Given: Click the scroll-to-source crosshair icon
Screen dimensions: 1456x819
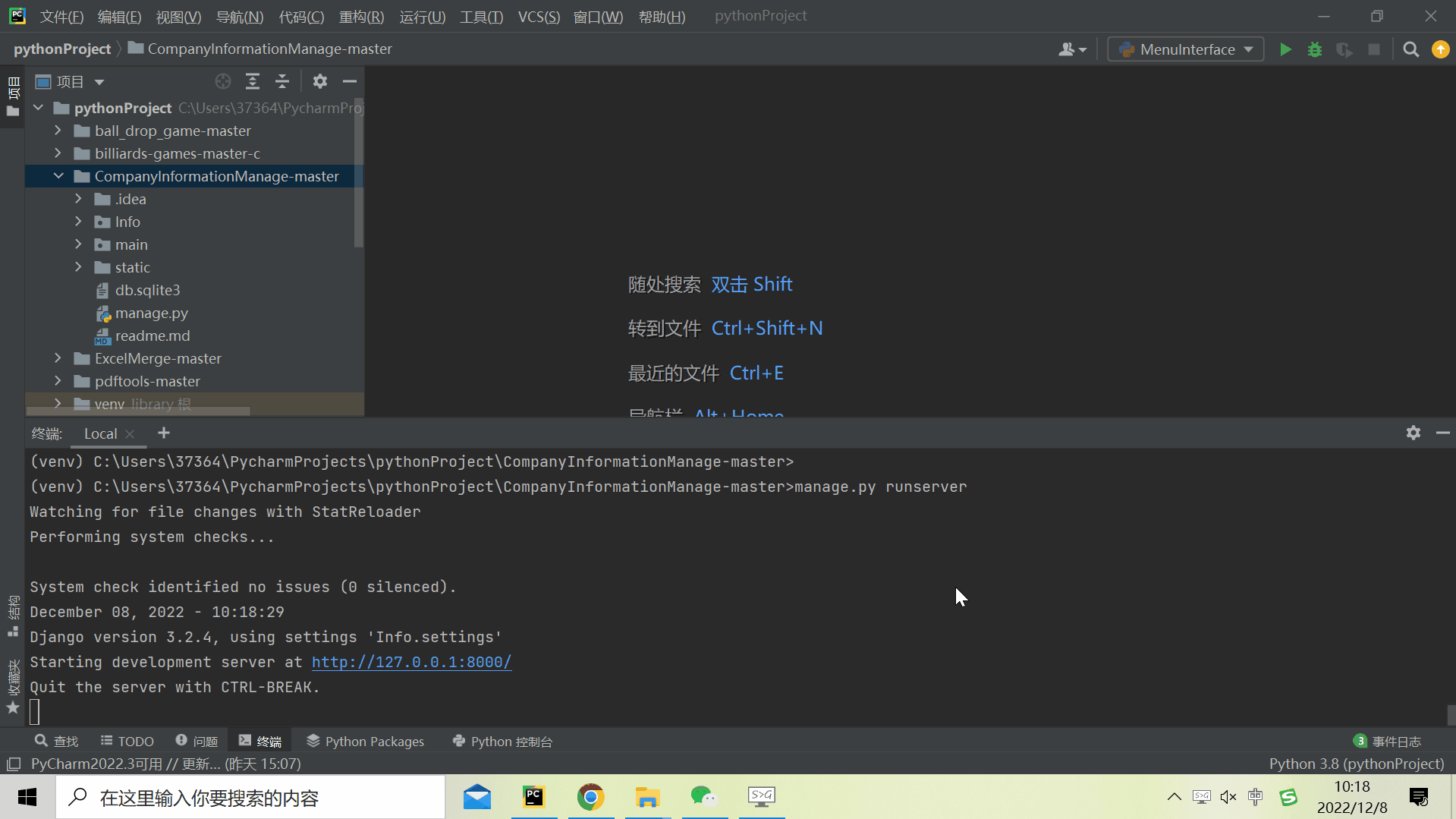Looking at the screenshot, I should click(x=222, y=81).
